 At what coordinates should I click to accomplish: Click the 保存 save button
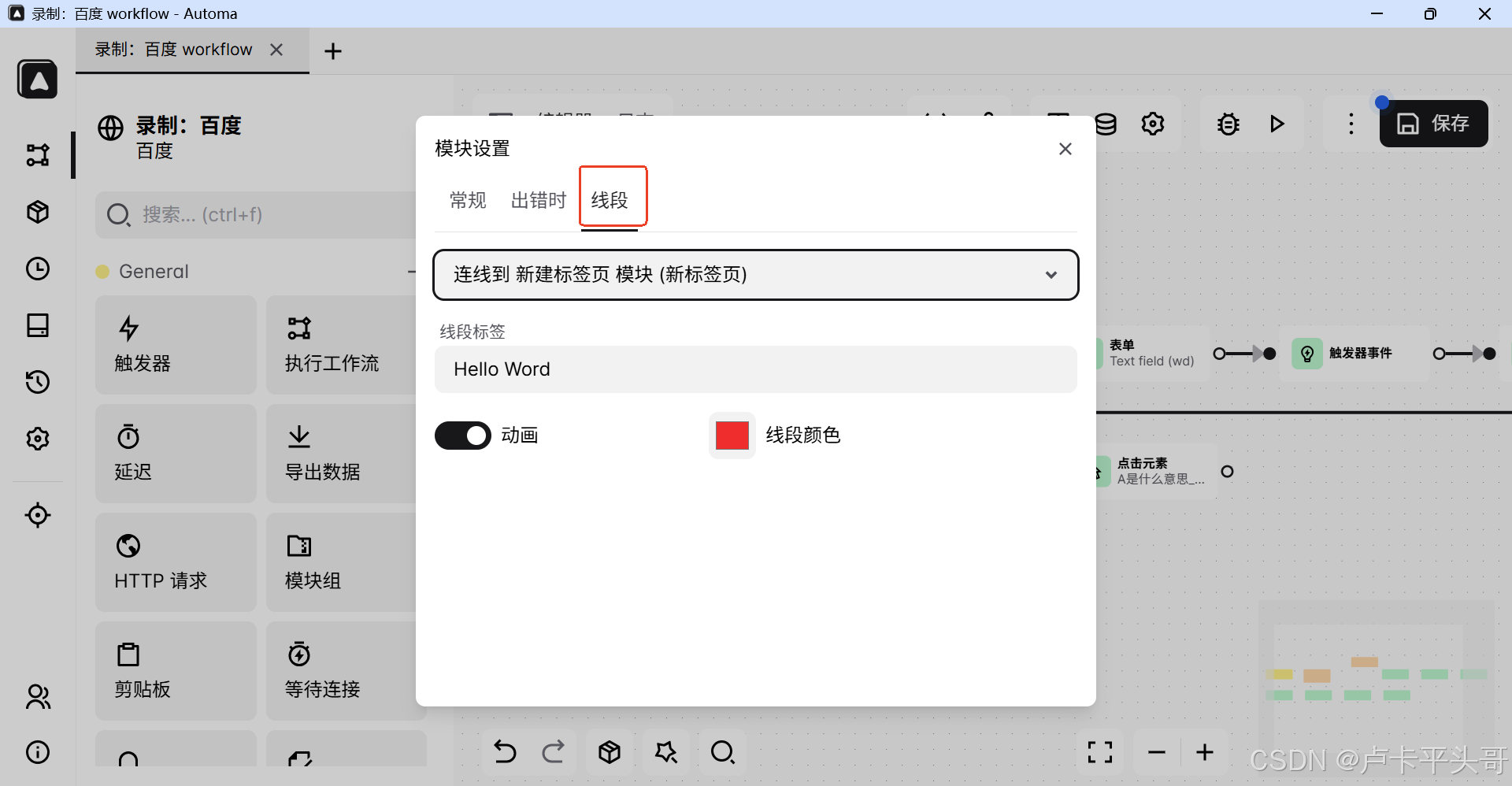point(1433,124)
